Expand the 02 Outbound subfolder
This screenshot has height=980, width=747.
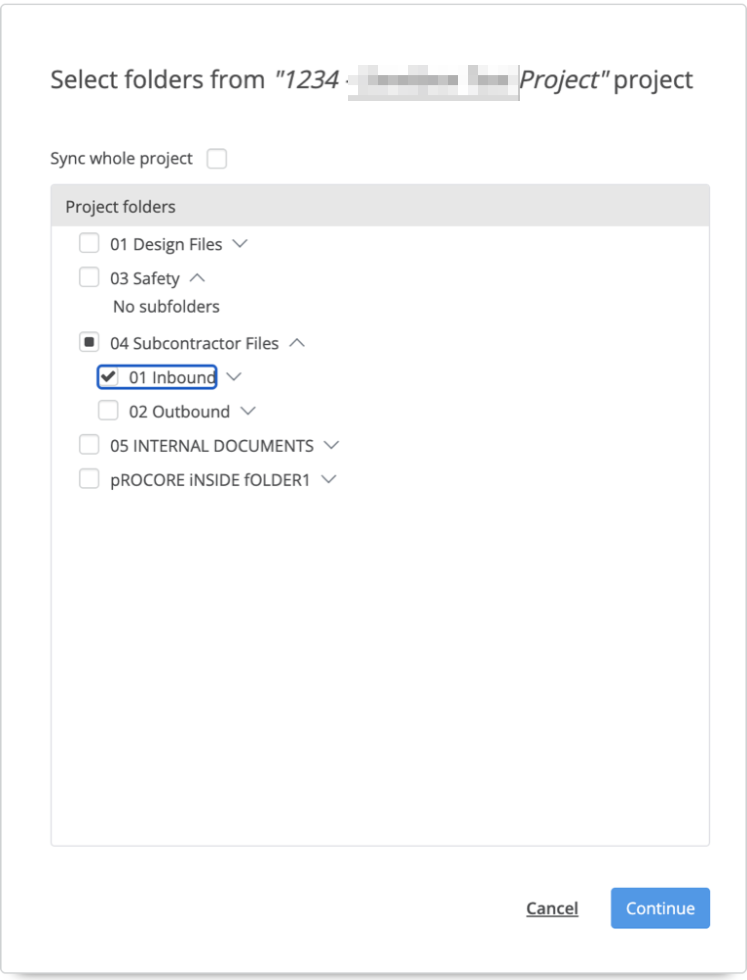point(248,410)
